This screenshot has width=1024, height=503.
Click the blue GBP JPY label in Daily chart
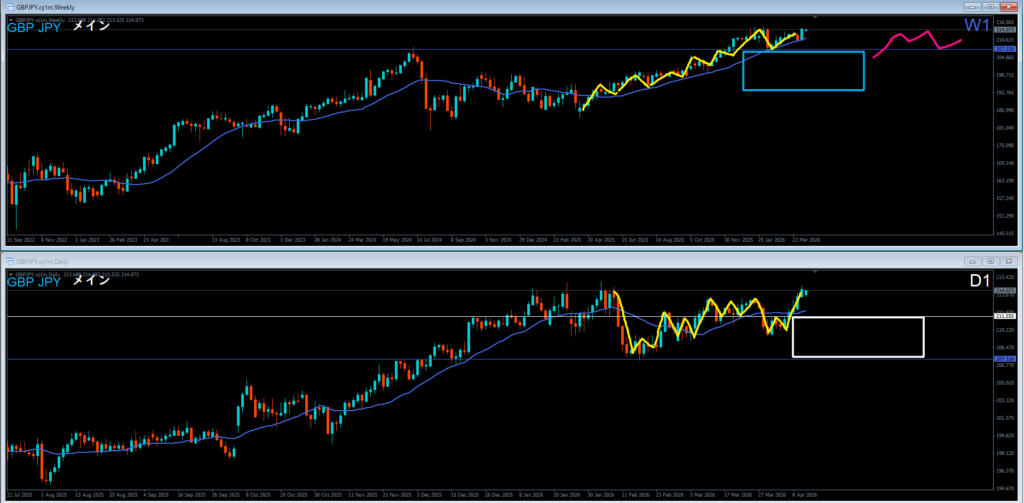click(x=34, y=282)
